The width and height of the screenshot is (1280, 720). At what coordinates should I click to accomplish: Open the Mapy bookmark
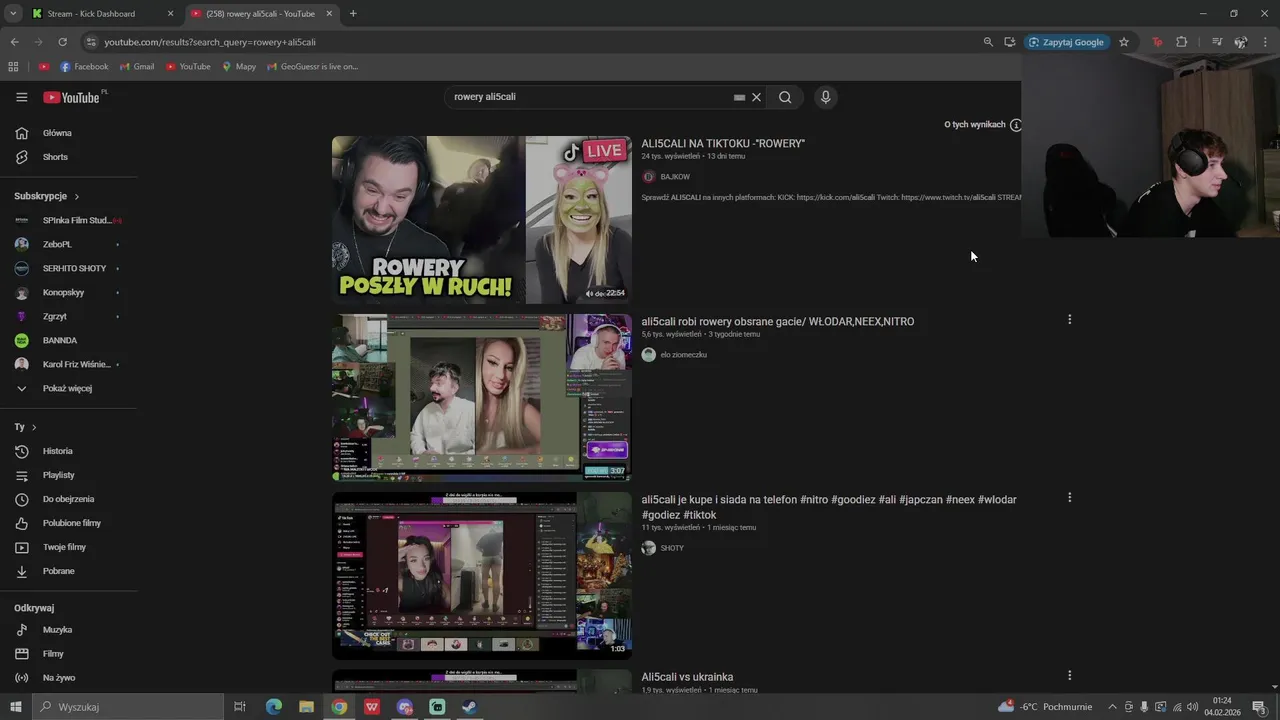239,67
